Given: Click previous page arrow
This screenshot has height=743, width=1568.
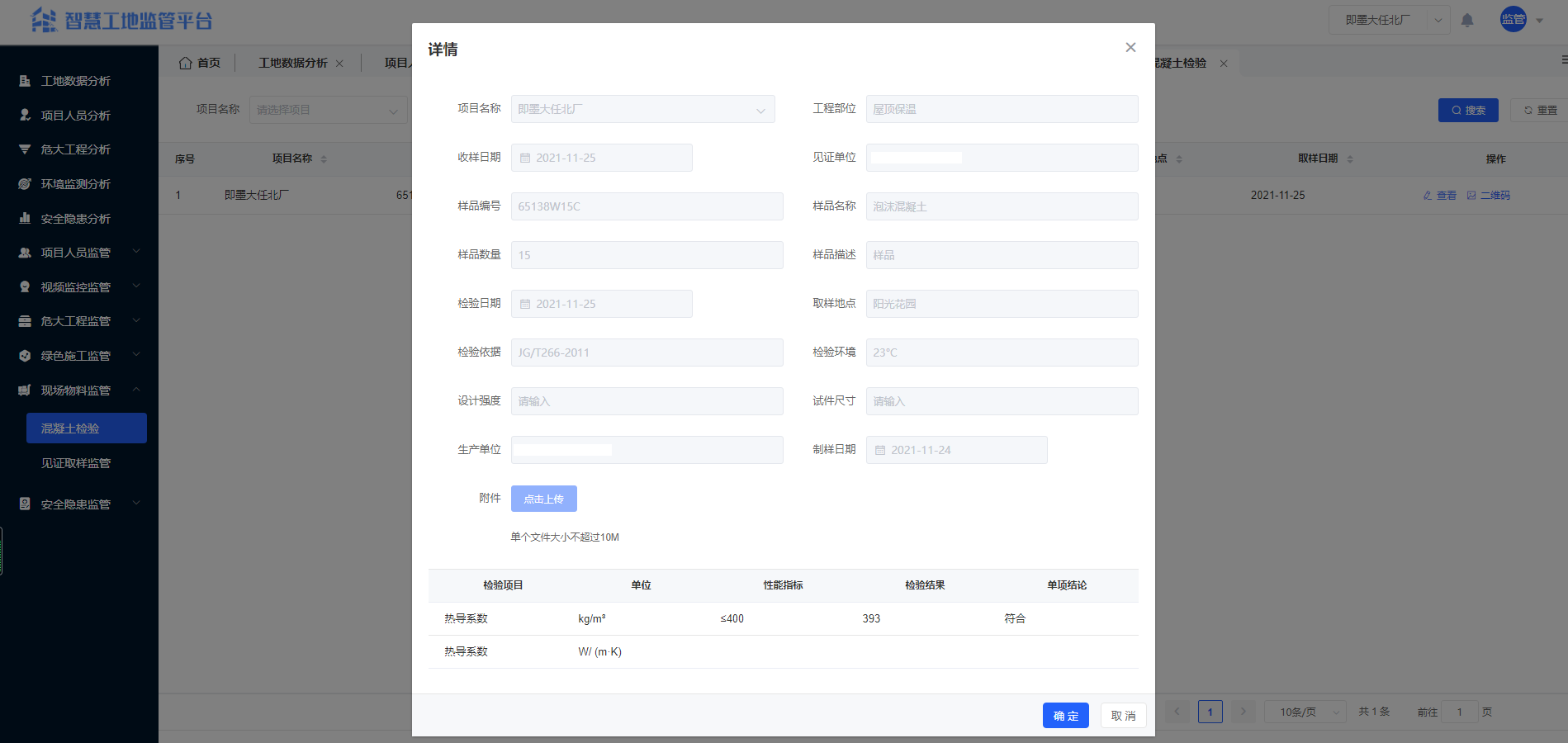Looking at the screenshot, I should (1177, 712).
